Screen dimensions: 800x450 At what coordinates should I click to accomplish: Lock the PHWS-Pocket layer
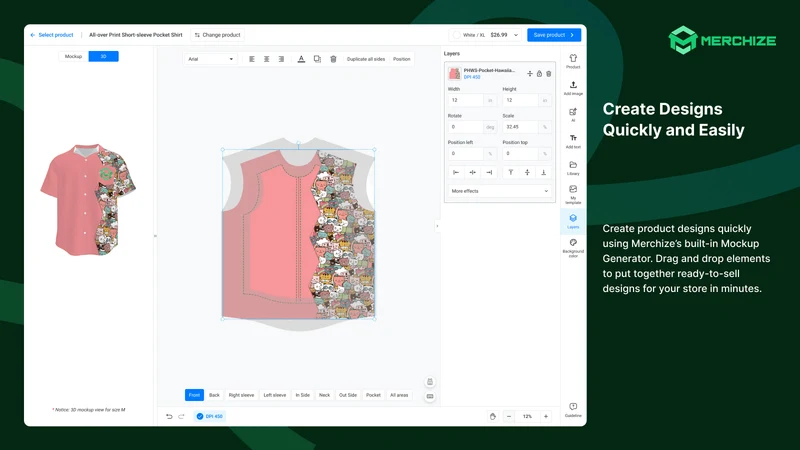pyautogui.click(x=539, y=74)
